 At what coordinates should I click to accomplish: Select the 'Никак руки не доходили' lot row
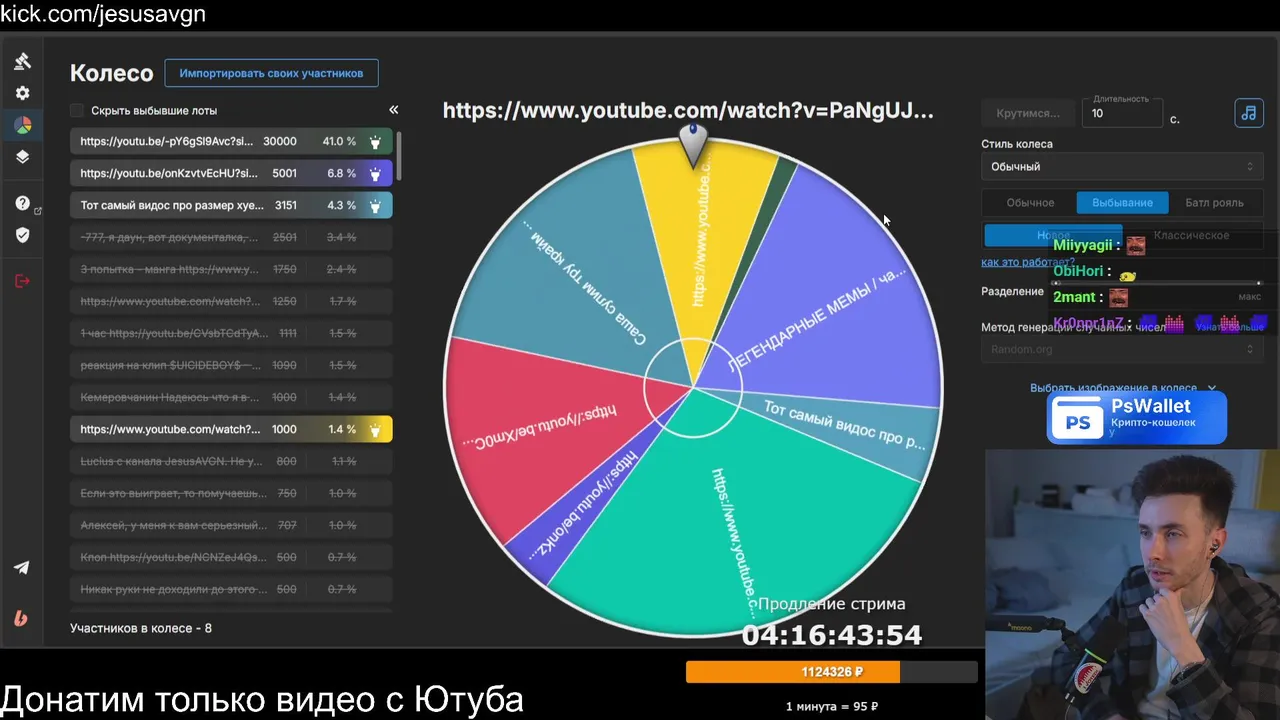[x=231, y=590]
